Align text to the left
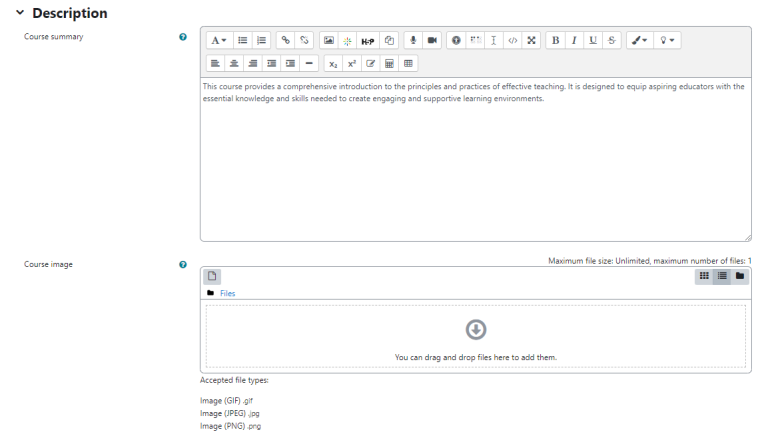The image size is (768, 436). pos(215,63)
